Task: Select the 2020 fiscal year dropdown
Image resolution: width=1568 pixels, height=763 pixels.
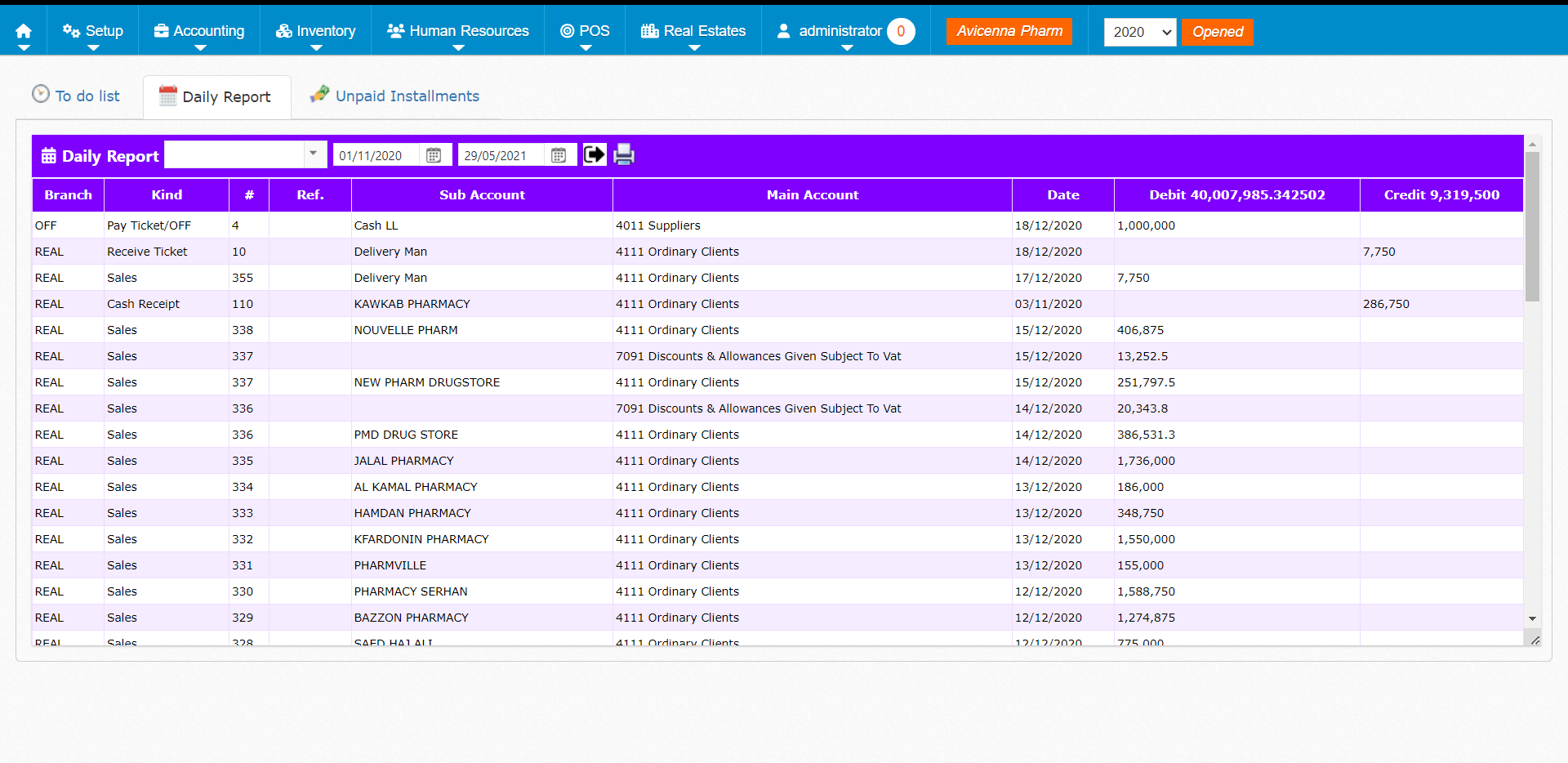Action: [1140, 32]
